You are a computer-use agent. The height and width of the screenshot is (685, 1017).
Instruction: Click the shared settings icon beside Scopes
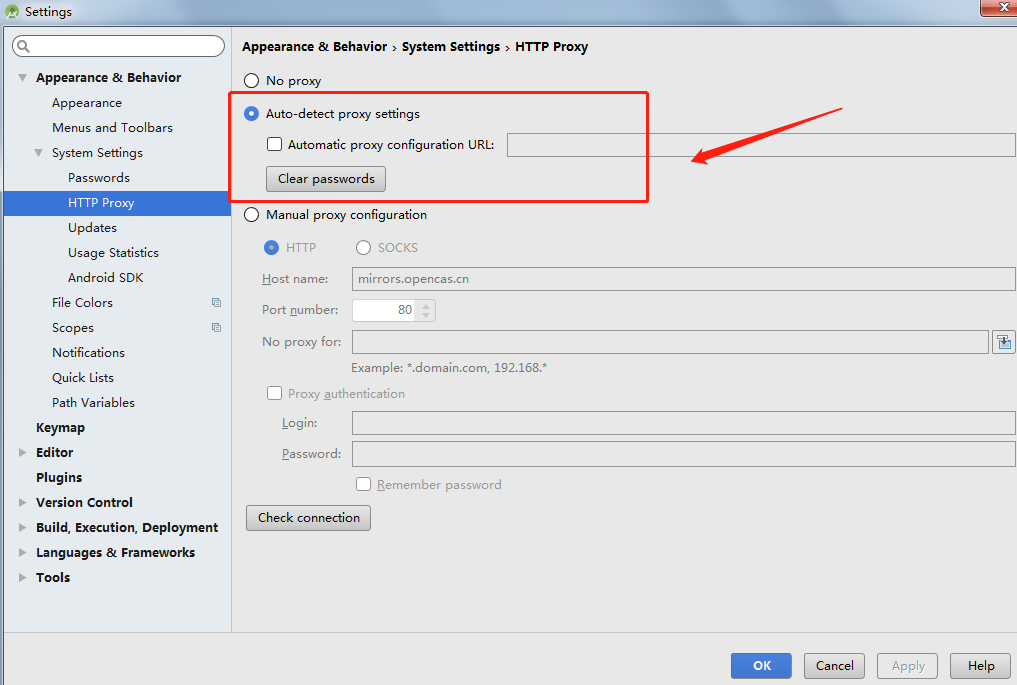pos(216,327)
